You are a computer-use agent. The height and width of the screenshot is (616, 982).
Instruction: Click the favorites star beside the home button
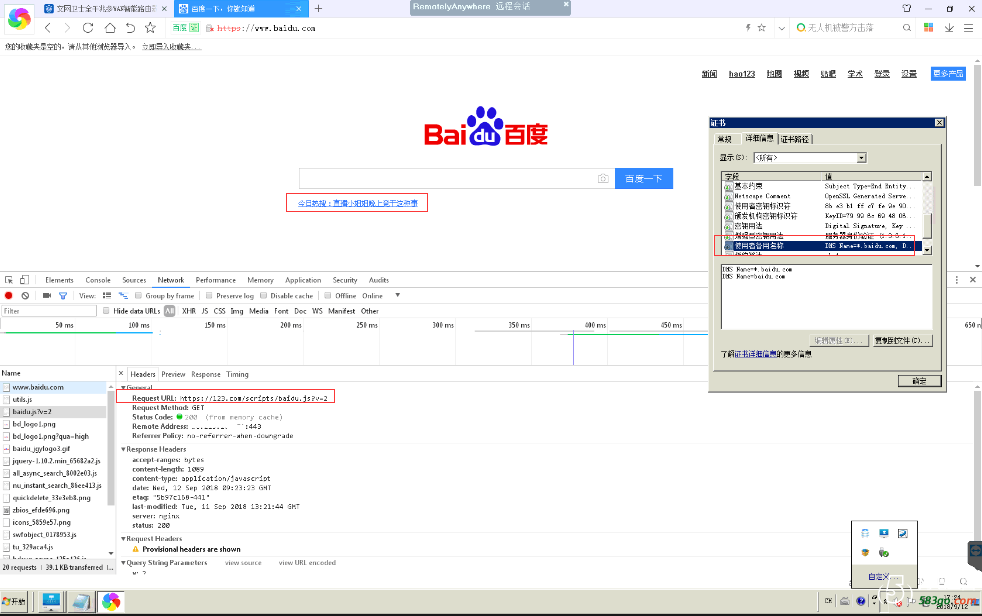coord(150,28)
